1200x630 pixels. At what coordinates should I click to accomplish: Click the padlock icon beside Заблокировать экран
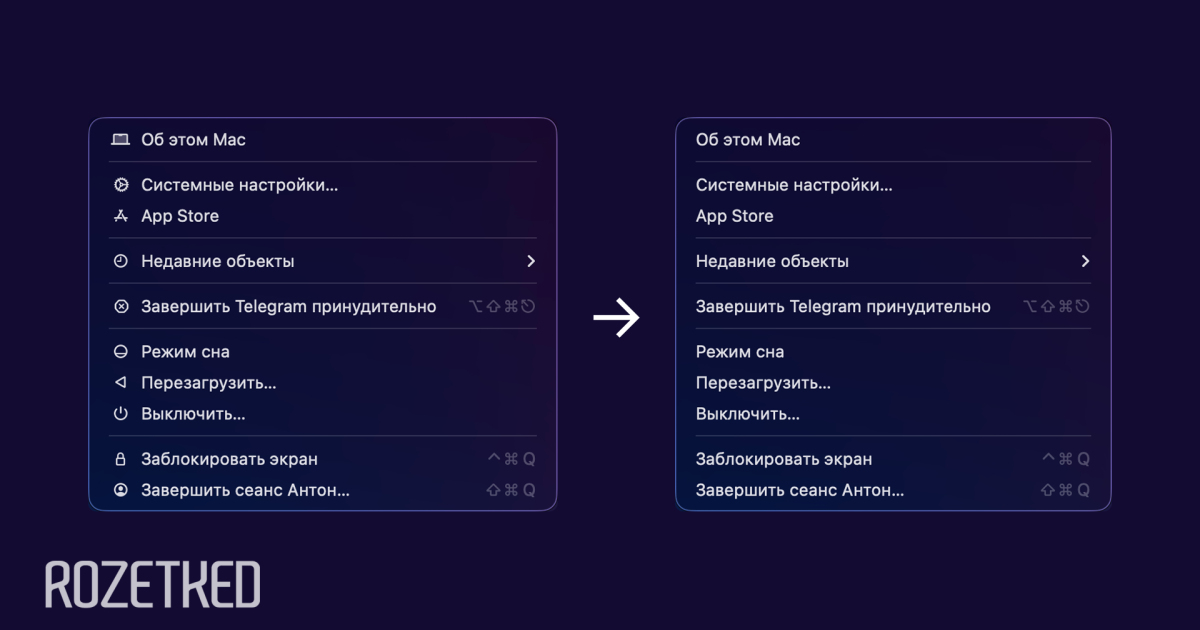(121, 460)
